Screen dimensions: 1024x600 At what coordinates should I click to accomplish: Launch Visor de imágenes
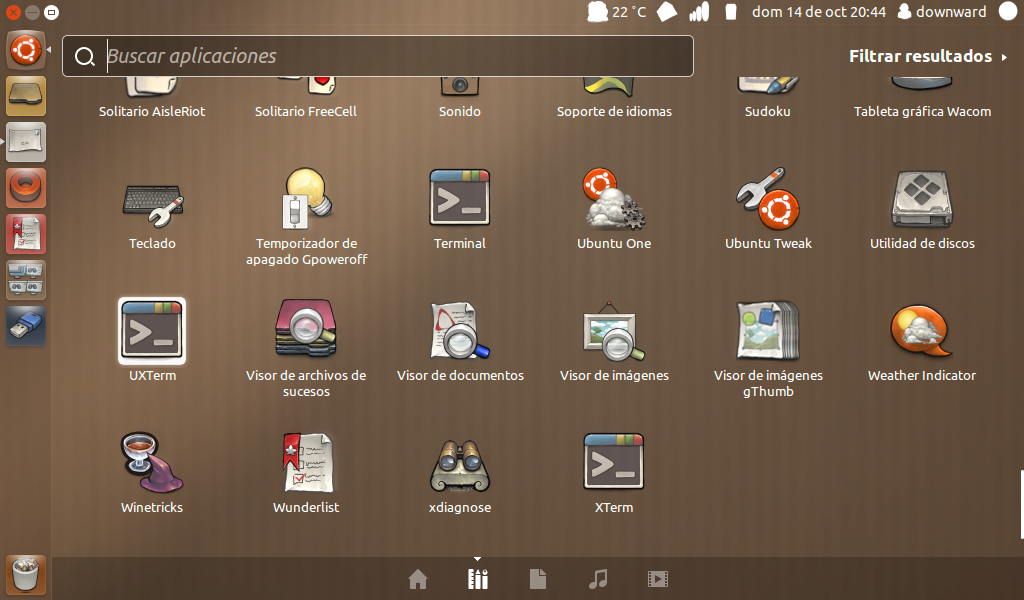(614, 331)
